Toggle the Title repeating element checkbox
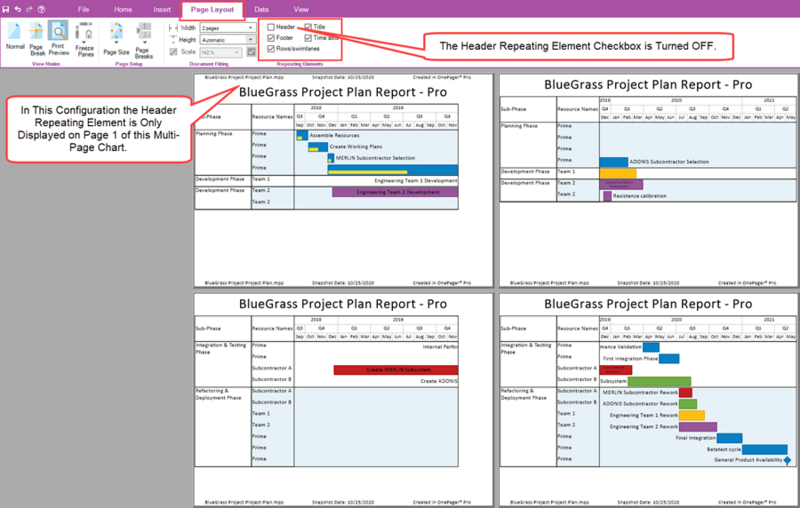The height and width of the screenshot is (508, 800). pyautogui.click(x=308, y=27)
